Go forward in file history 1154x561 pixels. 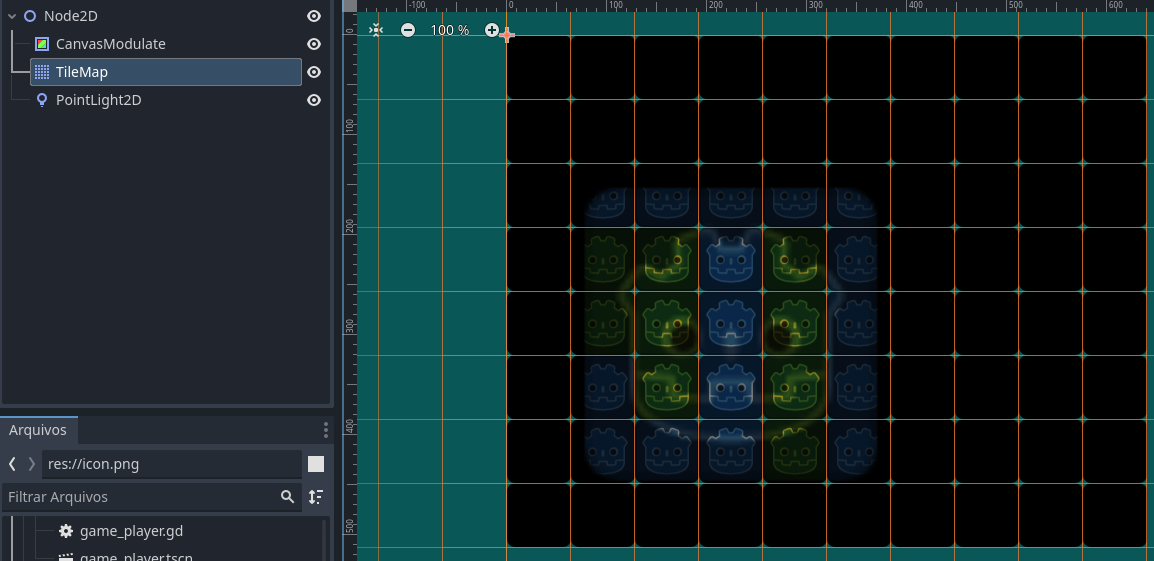31,464
